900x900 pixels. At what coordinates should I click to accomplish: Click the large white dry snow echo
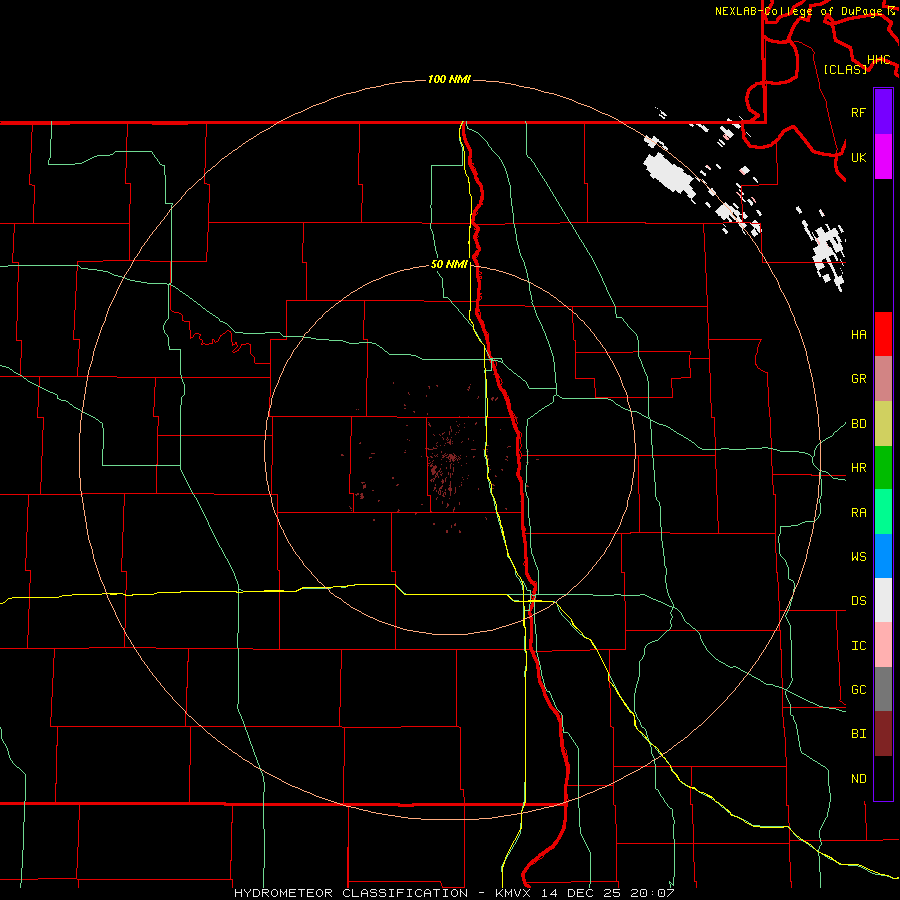point(670,174)
